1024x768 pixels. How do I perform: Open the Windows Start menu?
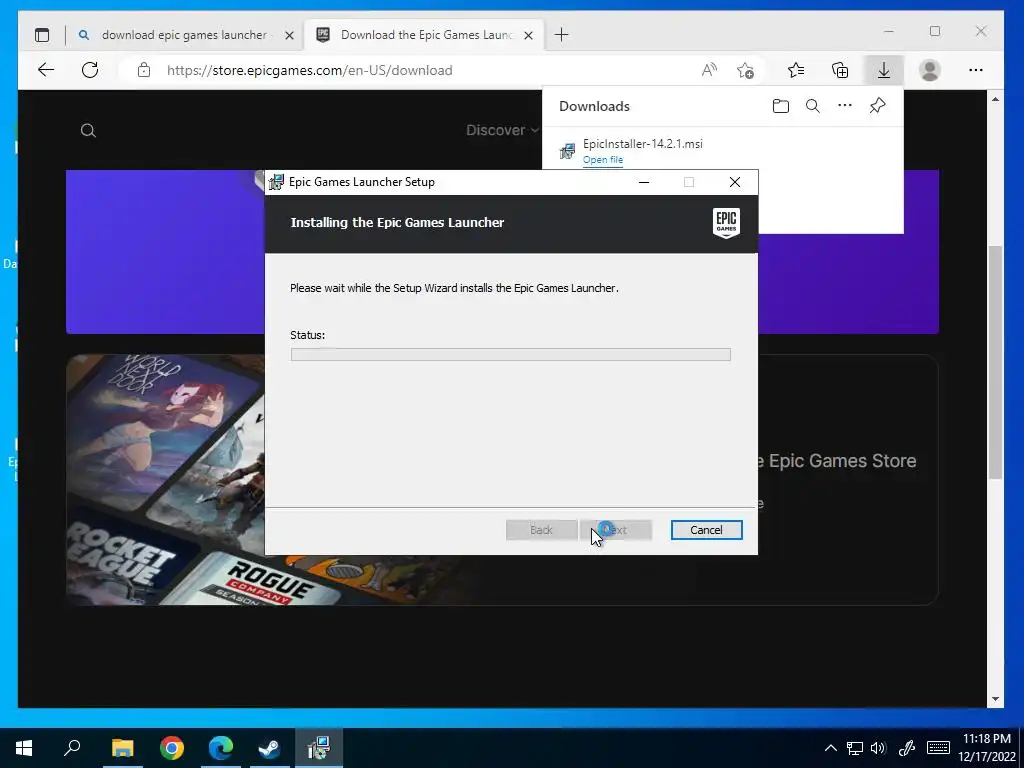coord(24,748)
